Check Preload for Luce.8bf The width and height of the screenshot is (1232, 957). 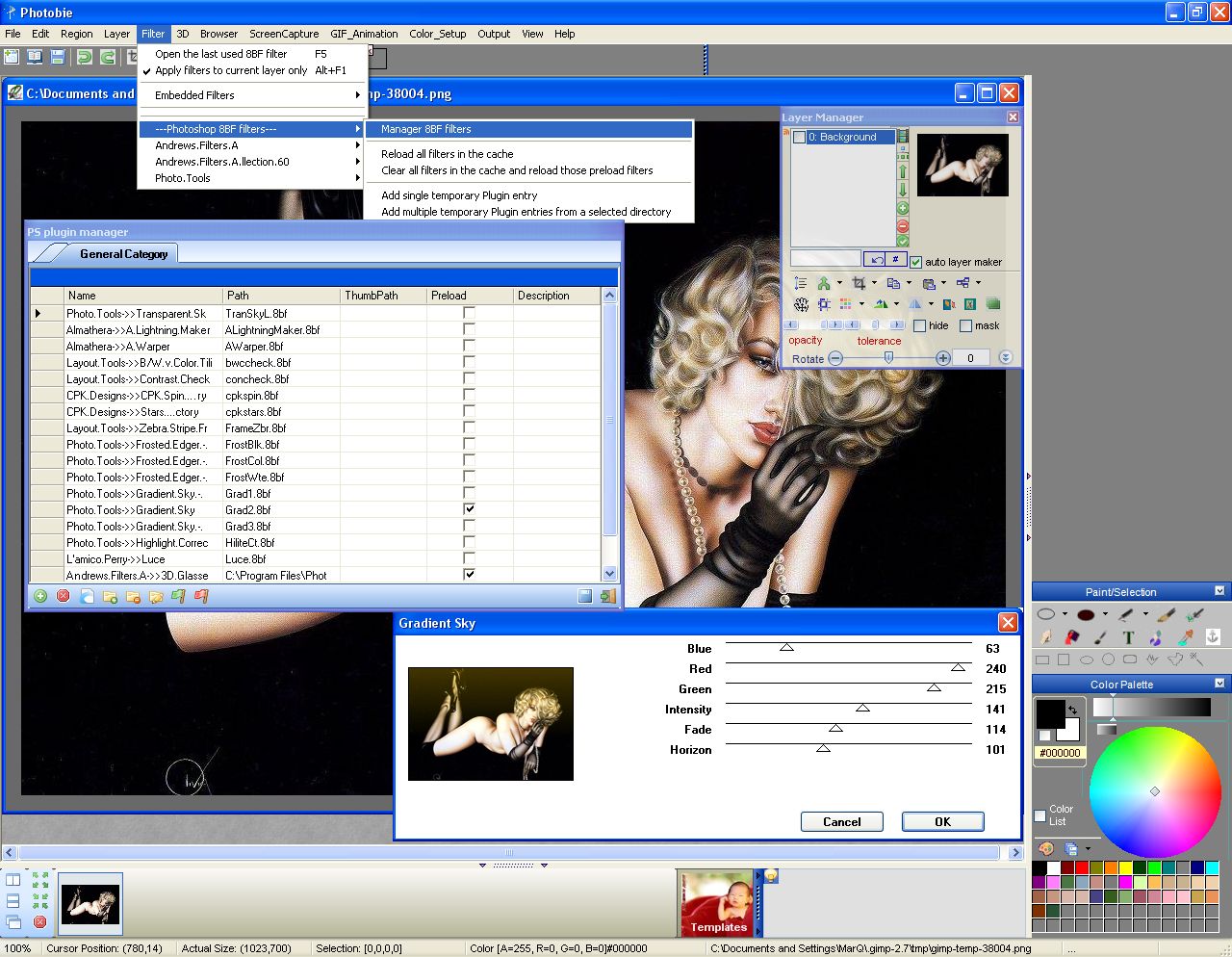tap(469, 558)
